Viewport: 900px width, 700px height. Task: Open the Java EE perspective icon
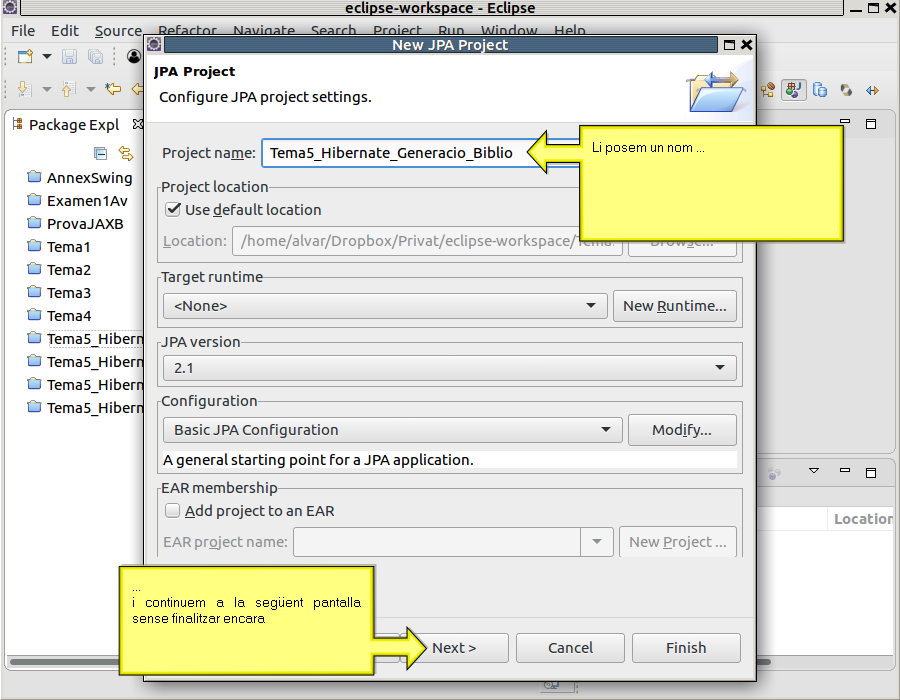point(768,90)
